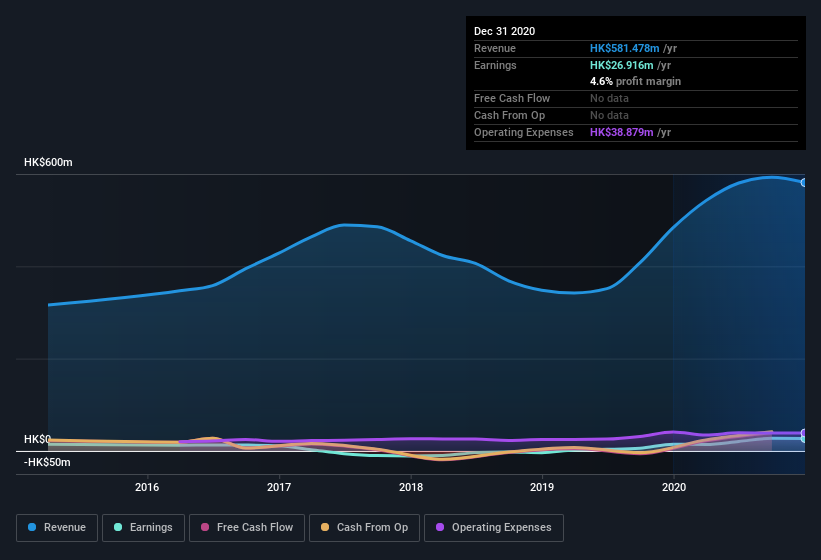Toggle the Operating Expenses legend button

click(493, 528)
